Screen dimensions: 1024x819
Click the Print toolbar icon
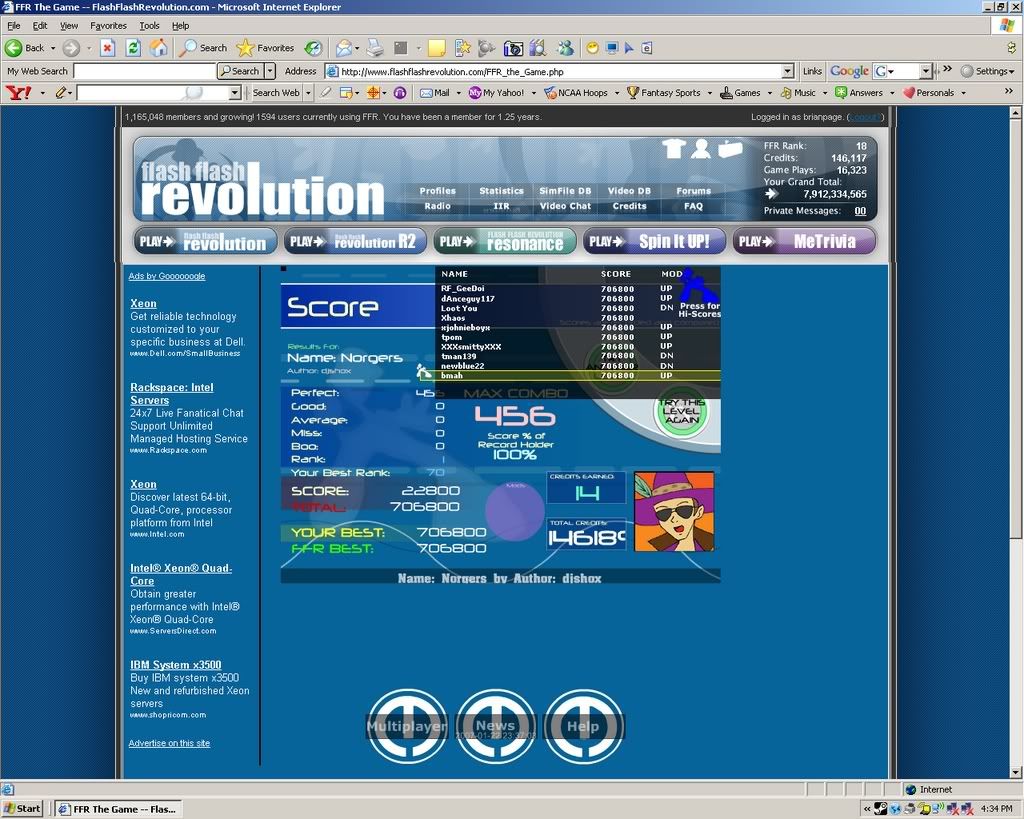point(374,48)
